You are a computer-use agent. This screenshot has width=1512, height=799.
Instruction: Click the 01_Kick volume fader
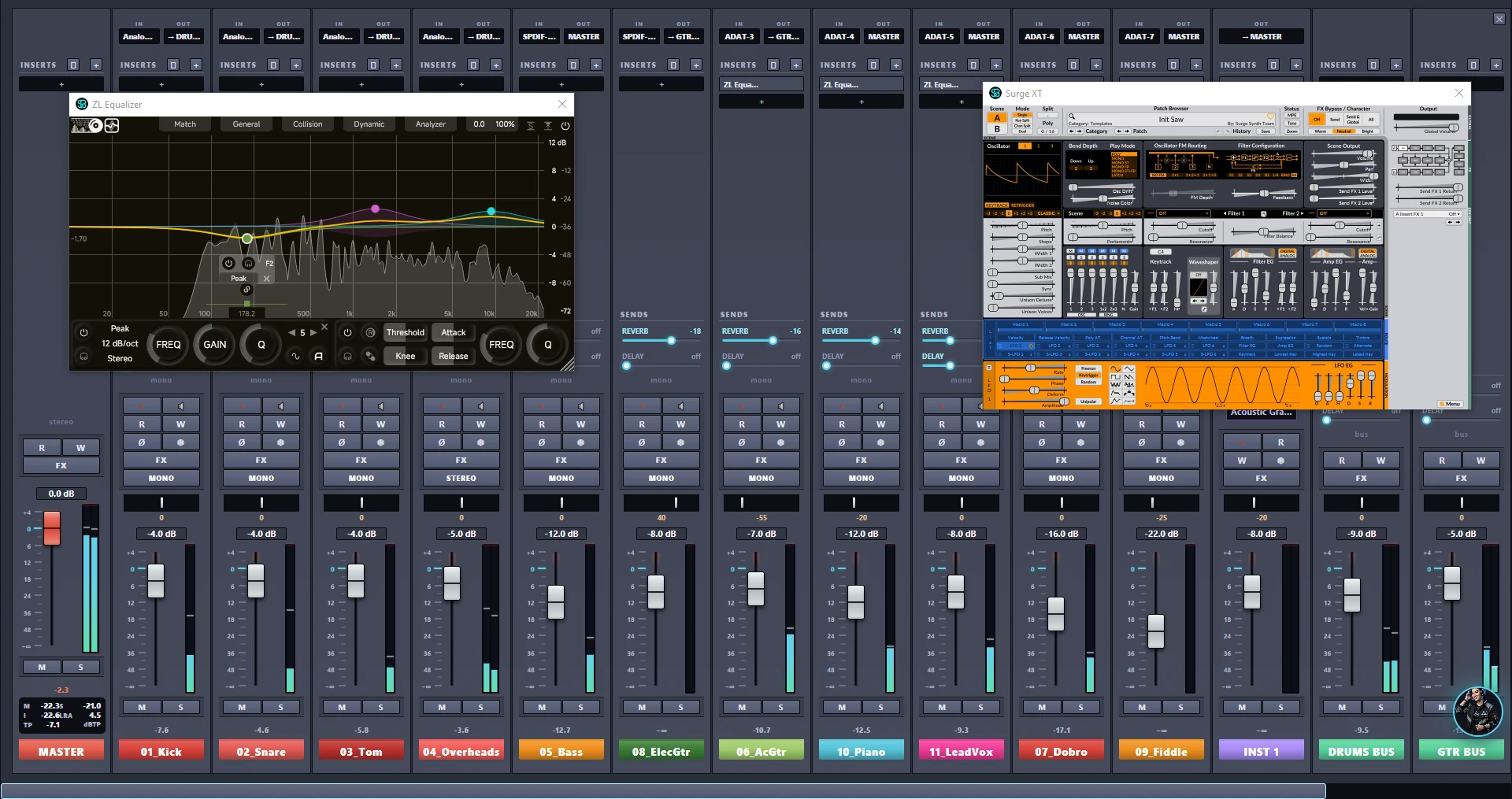tap(156, 581)
